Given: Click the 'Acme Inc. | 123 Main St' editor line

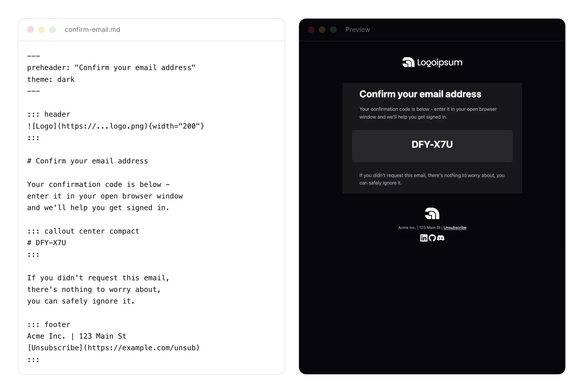Looking at the screenshot, I should click(76, 336).
